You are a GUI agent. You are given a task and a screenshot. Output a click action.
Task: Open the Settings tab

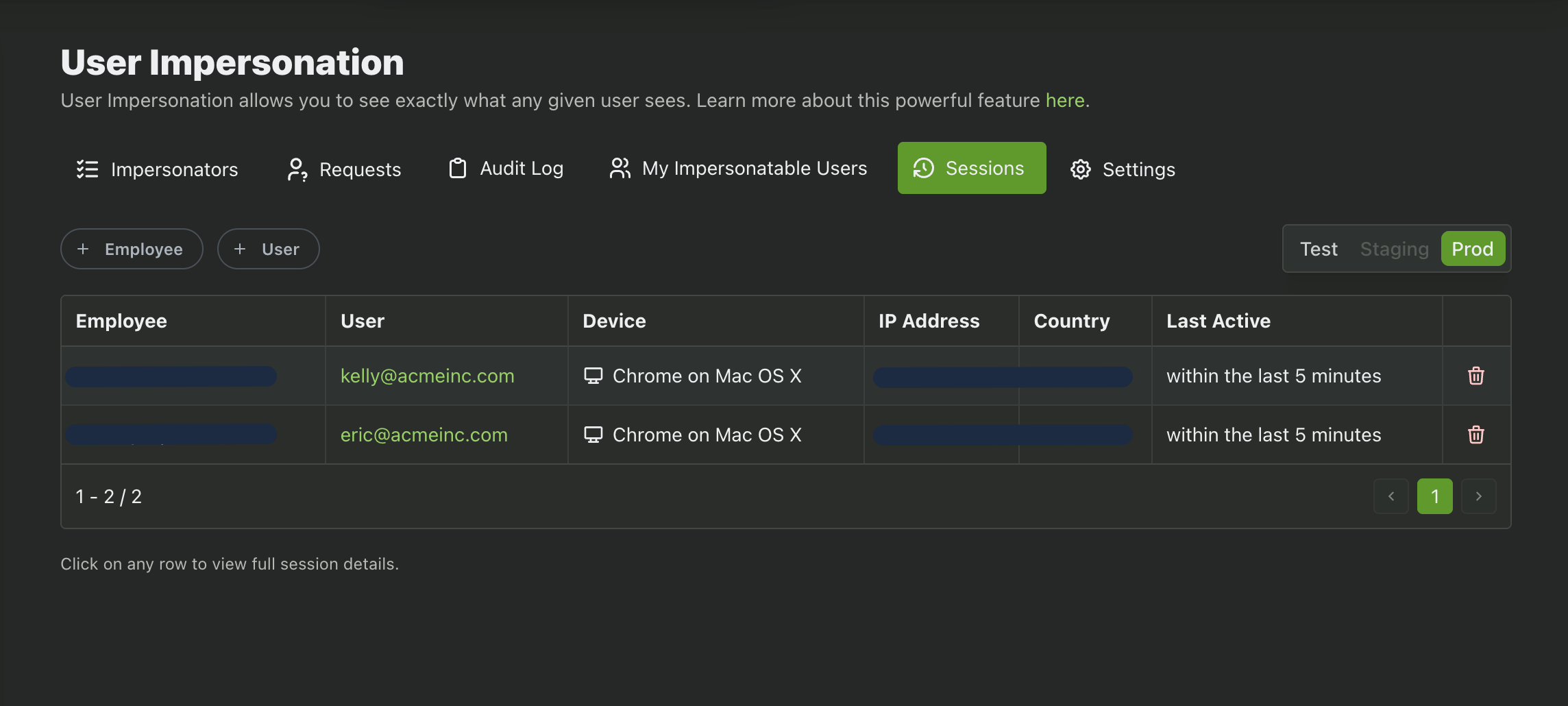1123,169
